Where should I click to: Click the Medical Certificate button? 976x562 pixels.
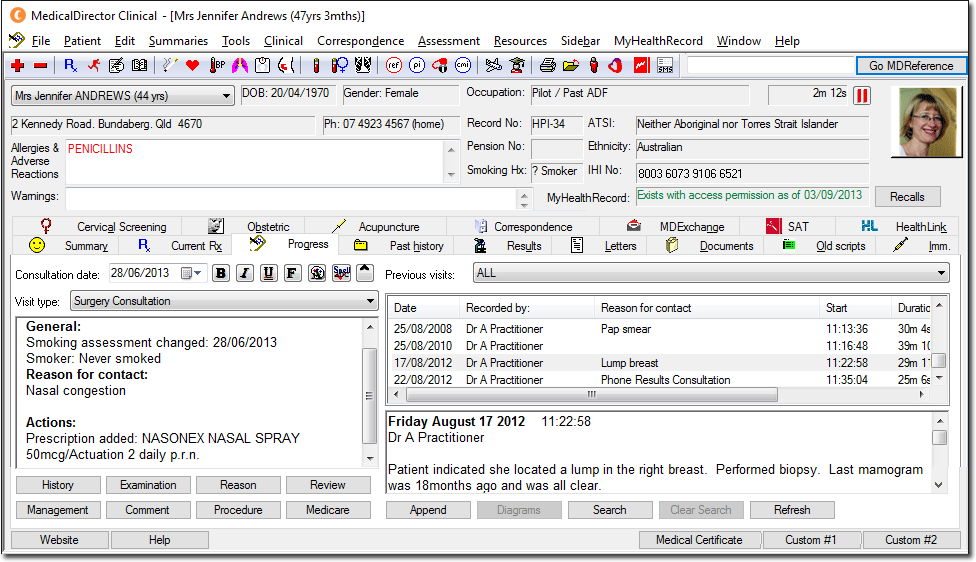click(698, 540)
